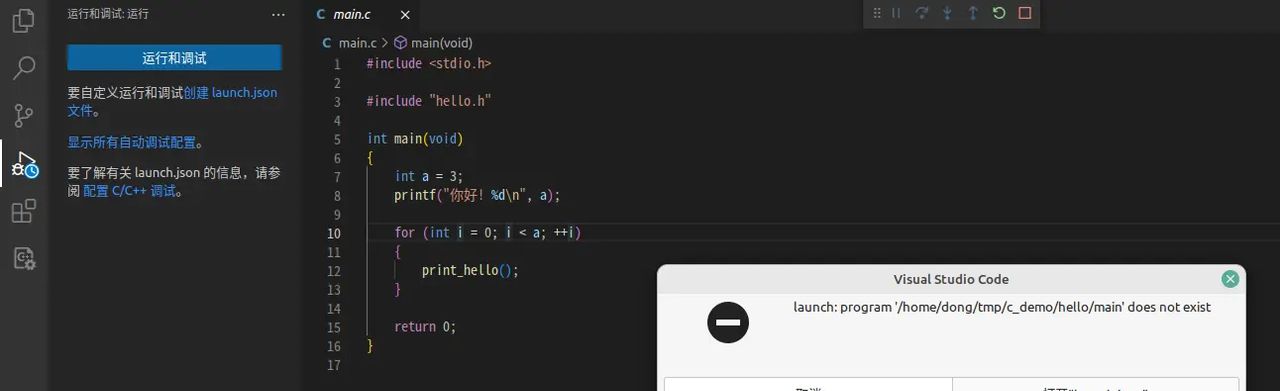The image size is (1280, 391).
Task: Open the sidebar's three-dot more actions menu
Action: [x=278, y=14]
